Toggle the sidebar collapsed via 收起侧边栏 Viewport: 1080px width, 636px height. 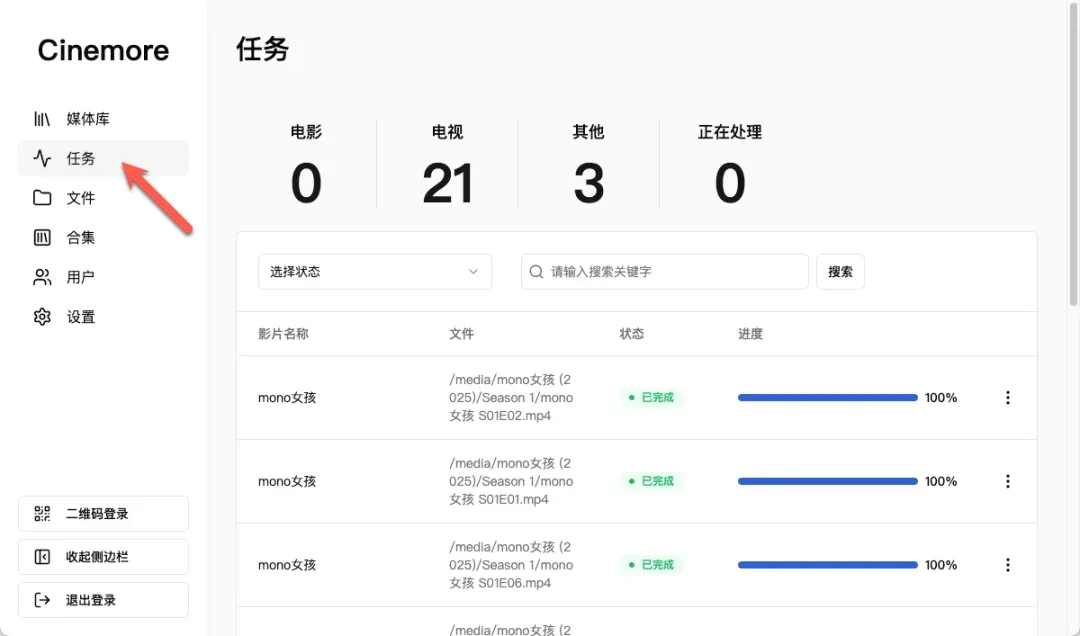coord(42,556)
